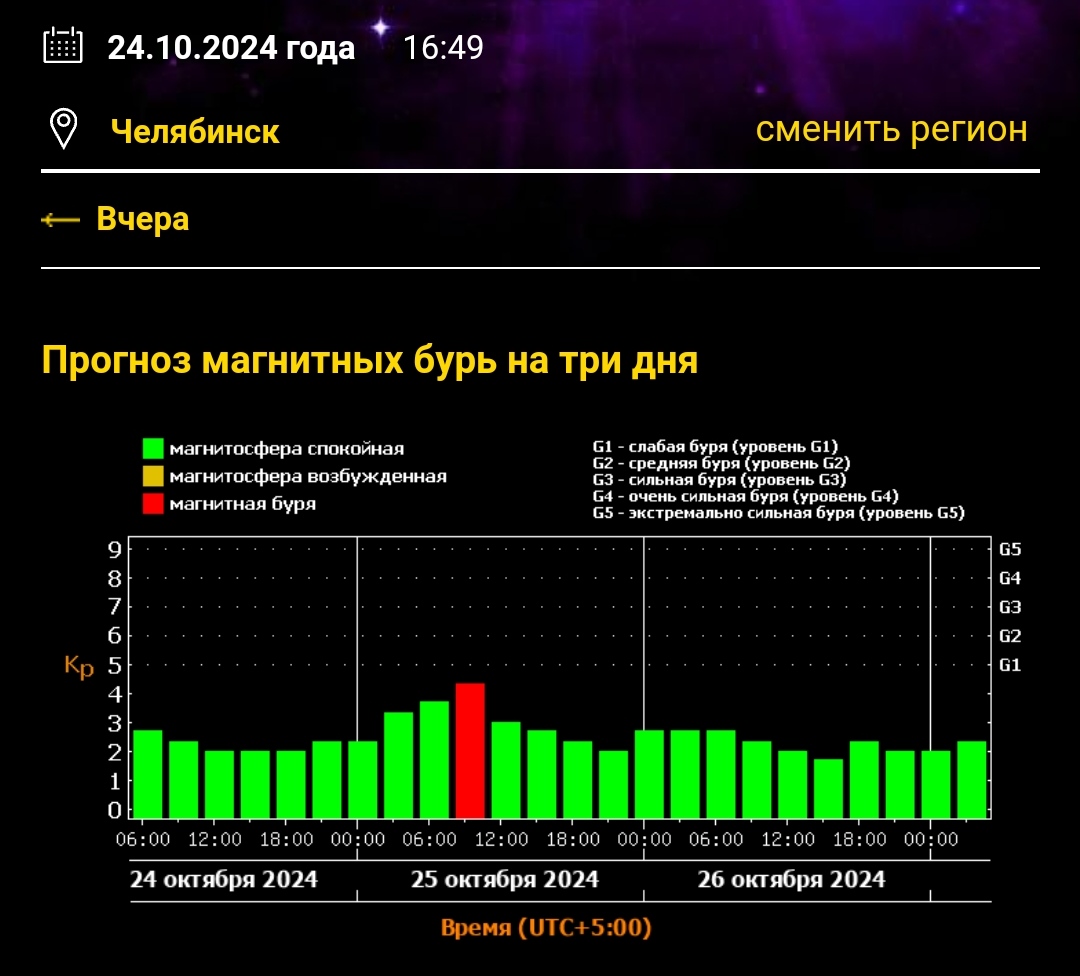The height and width of the screenshot is (976, 1080).
Task: Click the first green bar at 06:00 on 24 октября
Action: [x=147, y=773]
